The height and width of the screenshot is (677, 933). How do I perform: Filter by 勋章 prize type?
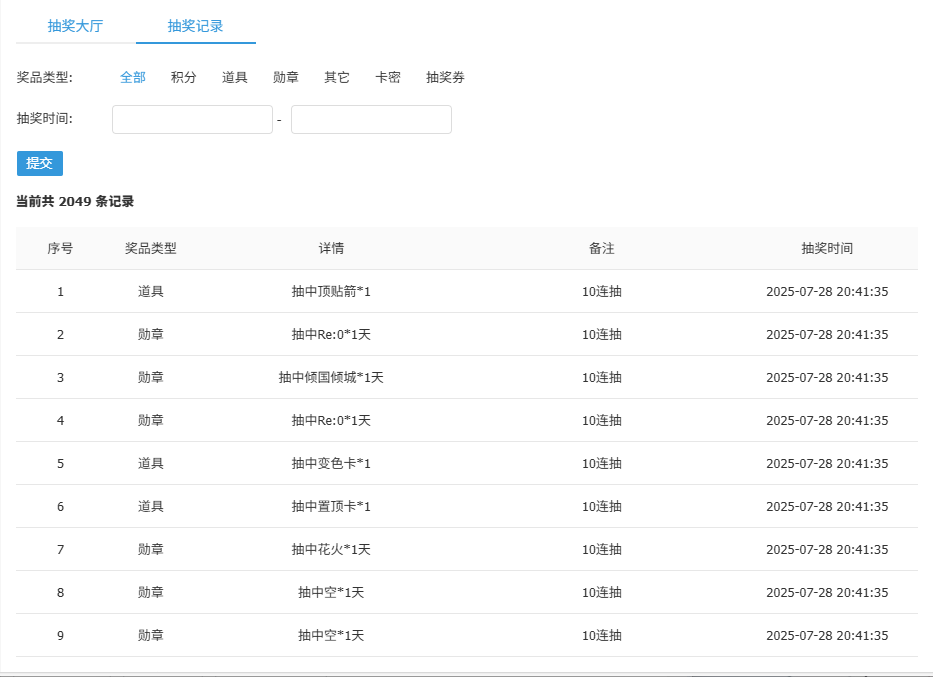285,77
